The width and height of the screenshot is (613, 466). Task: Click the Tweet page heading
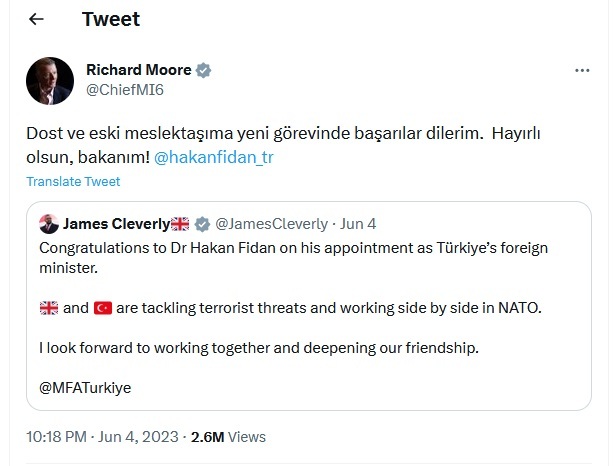[x=110, y=19]
